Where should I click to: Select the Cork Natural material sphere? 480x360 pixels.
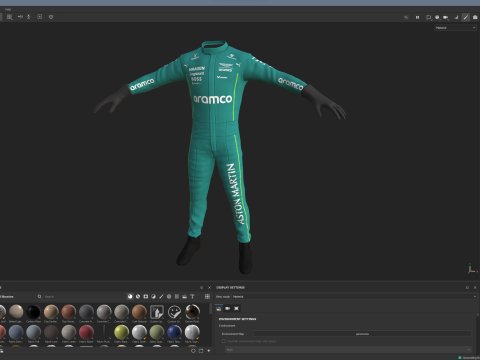click(x=139, y=312)
